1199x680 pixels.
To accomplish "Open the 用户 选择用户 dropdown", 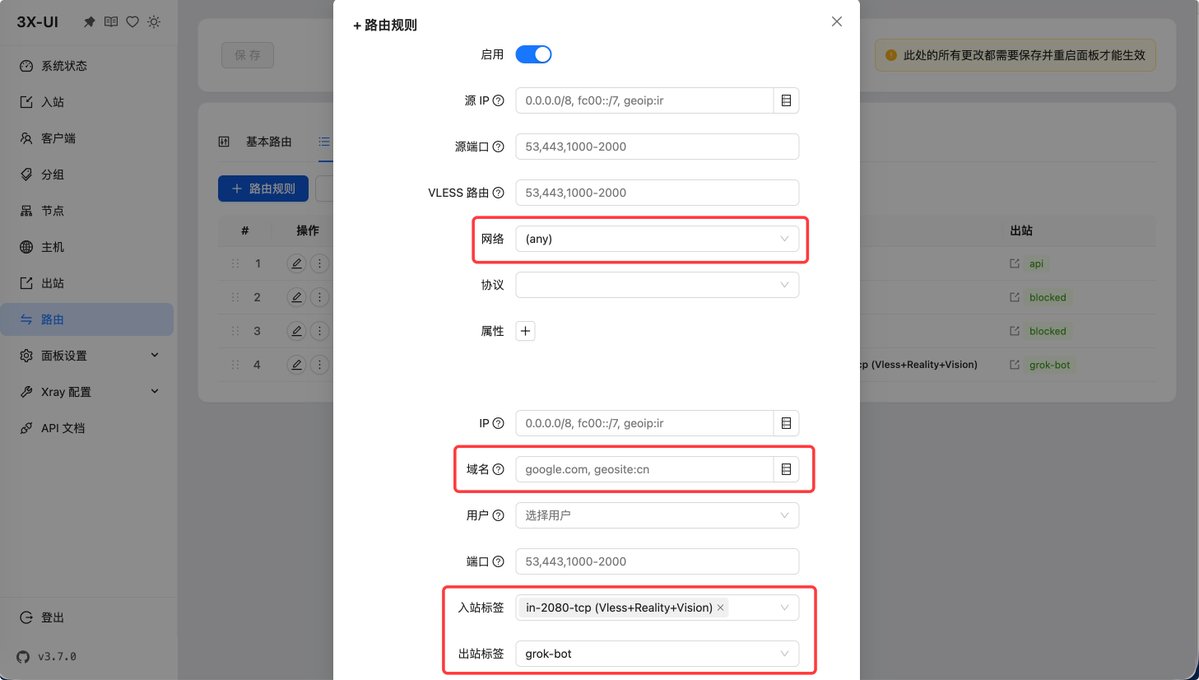I will tap(657, 516).
